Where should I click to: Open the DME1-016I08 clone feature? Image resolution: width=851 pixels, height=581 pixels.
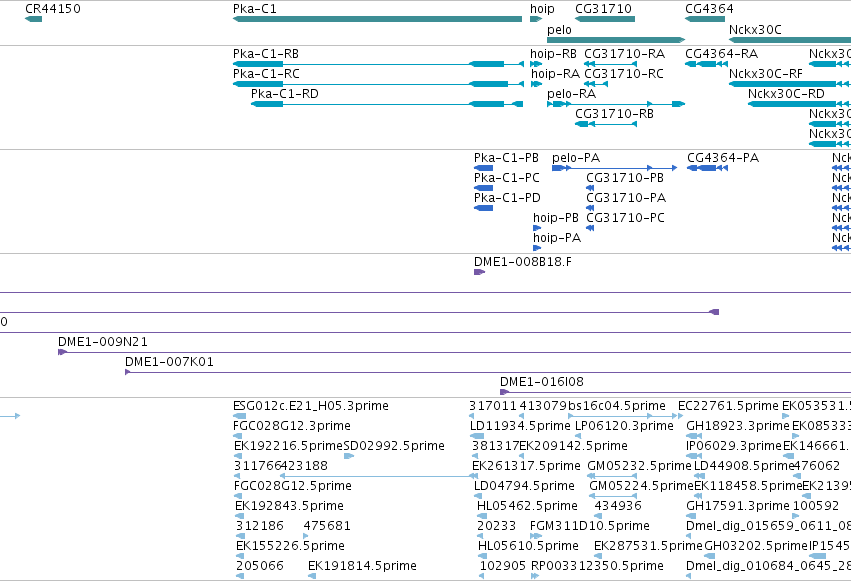tap(675, 392)
